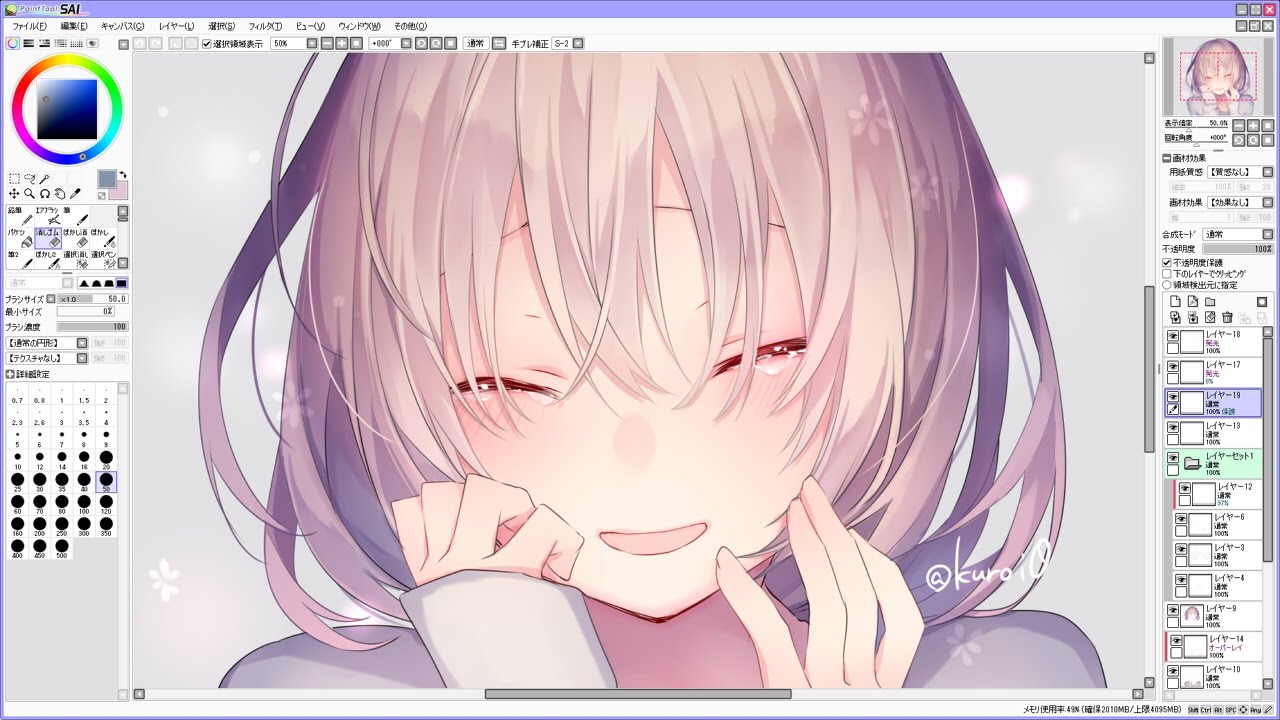1280x720 pixels.
Task: Show the RGB slider panel
Action: click(29, 43)
